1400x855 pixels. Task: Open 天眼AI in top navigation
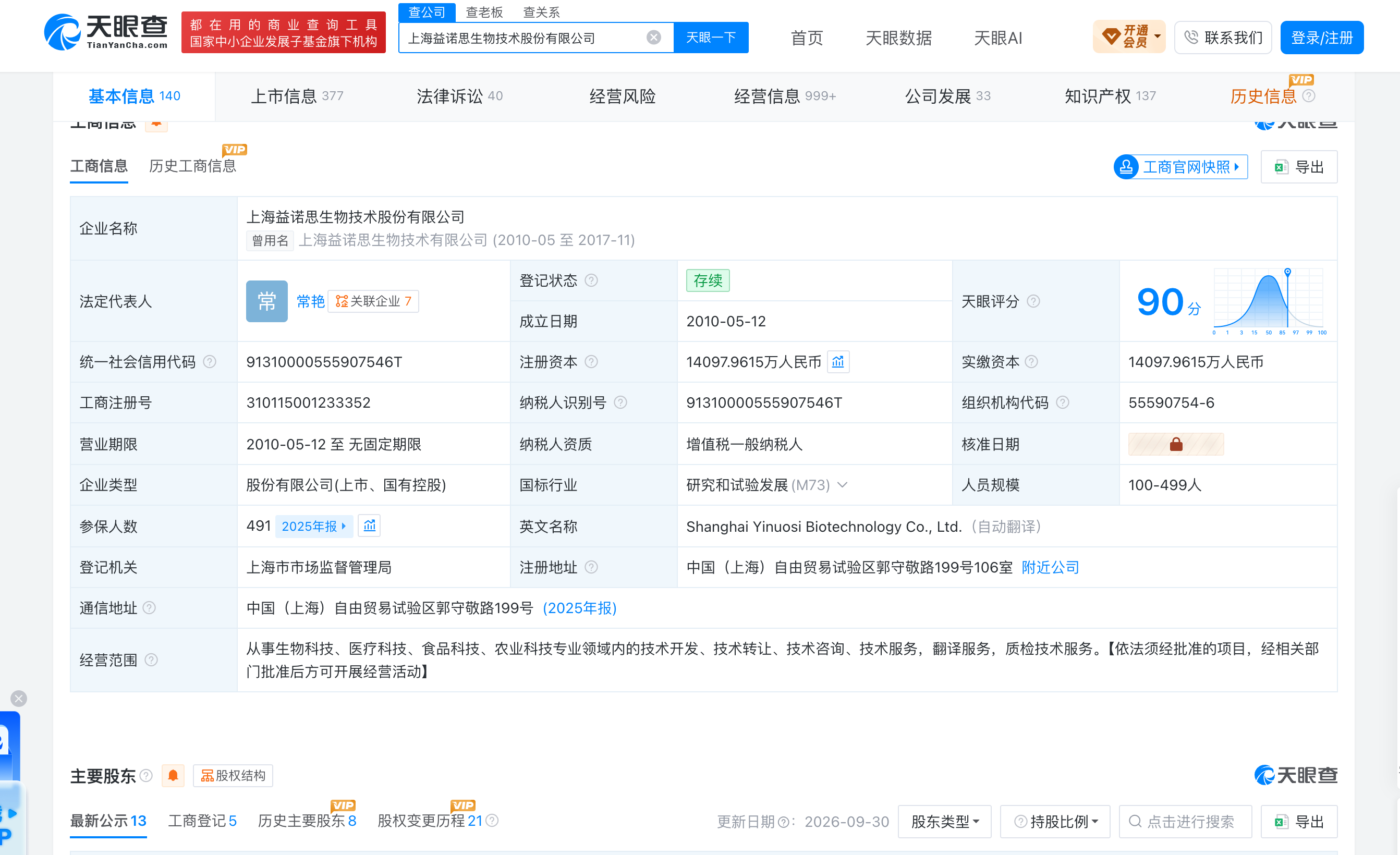[x=997, y=38]
